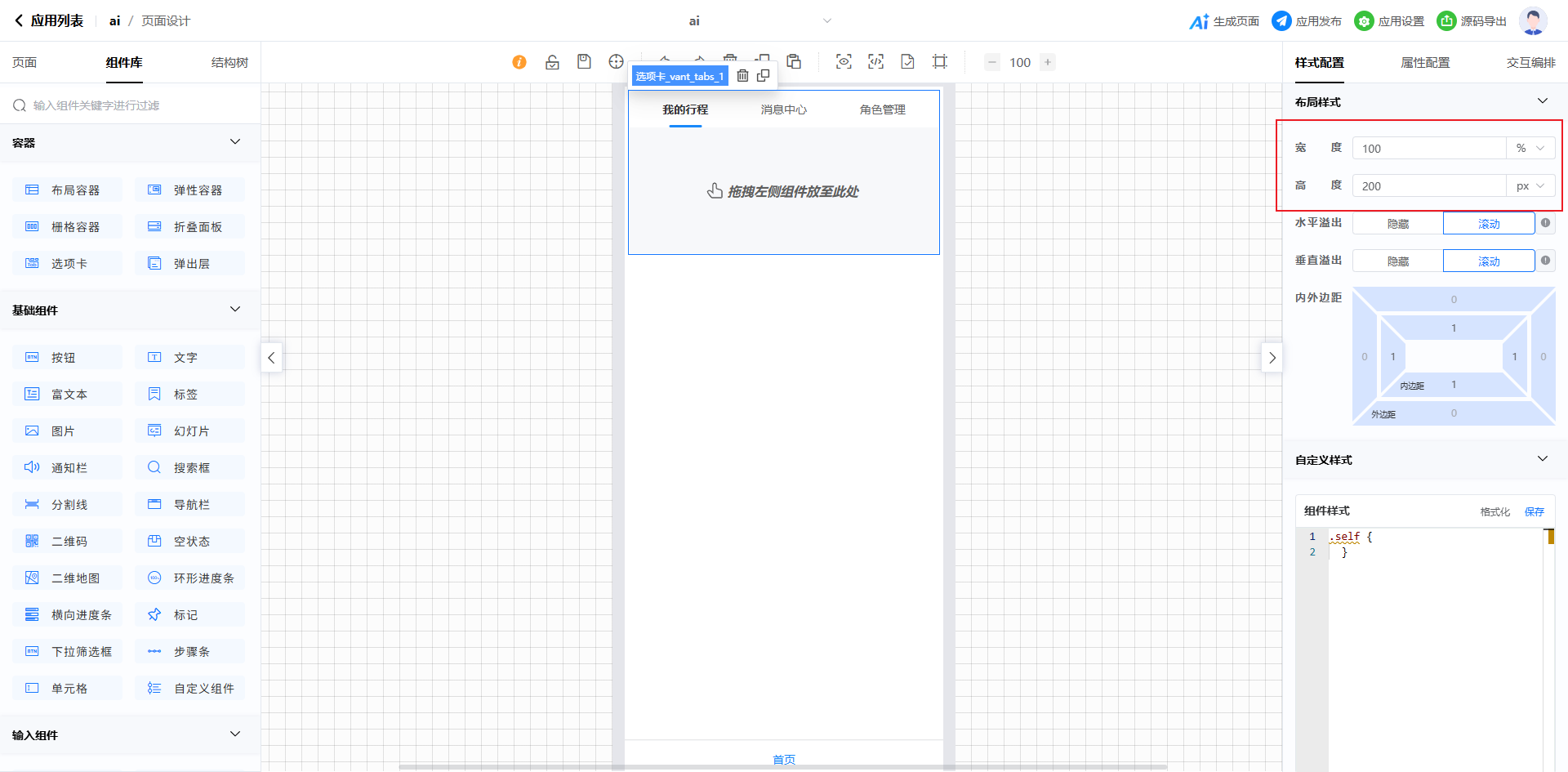Screen dimensions: 1568x772
Task: Click the 应用发布 button
Action: [1307, 21]
